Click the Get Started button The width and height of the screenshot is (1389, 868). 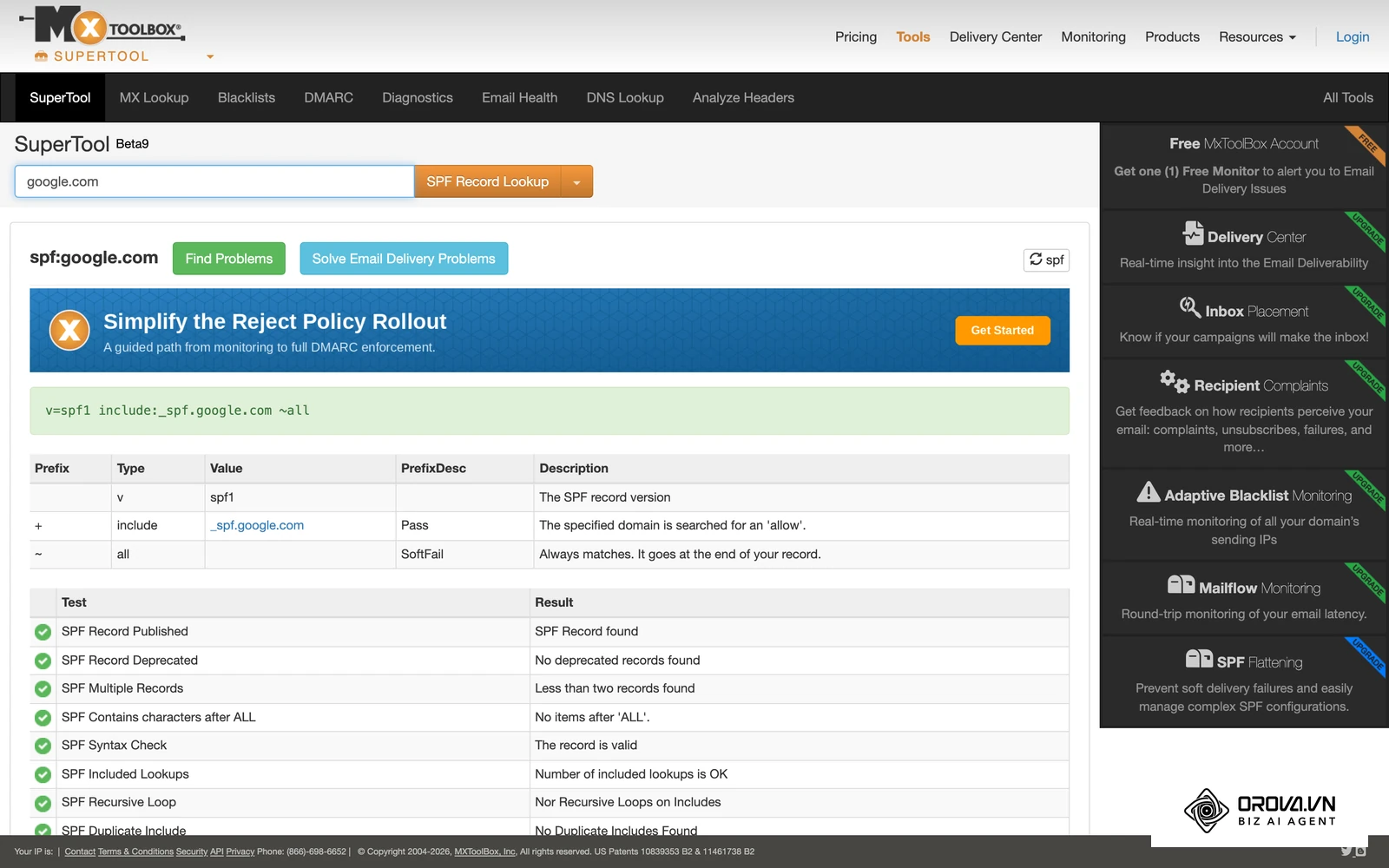tap(1003, 330)
